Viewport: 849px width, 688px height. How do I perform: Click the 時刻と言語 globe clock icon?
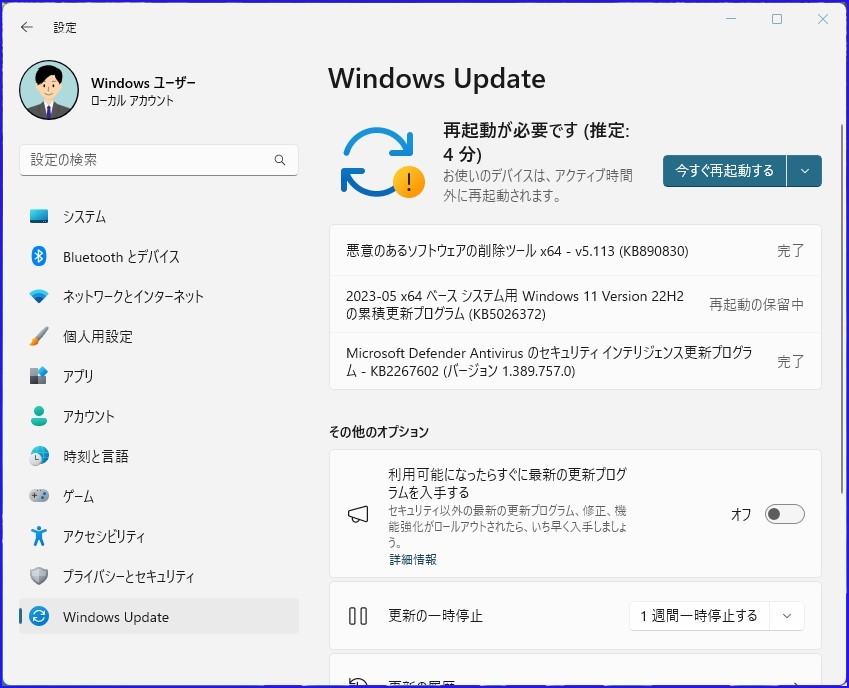point(39,456)
